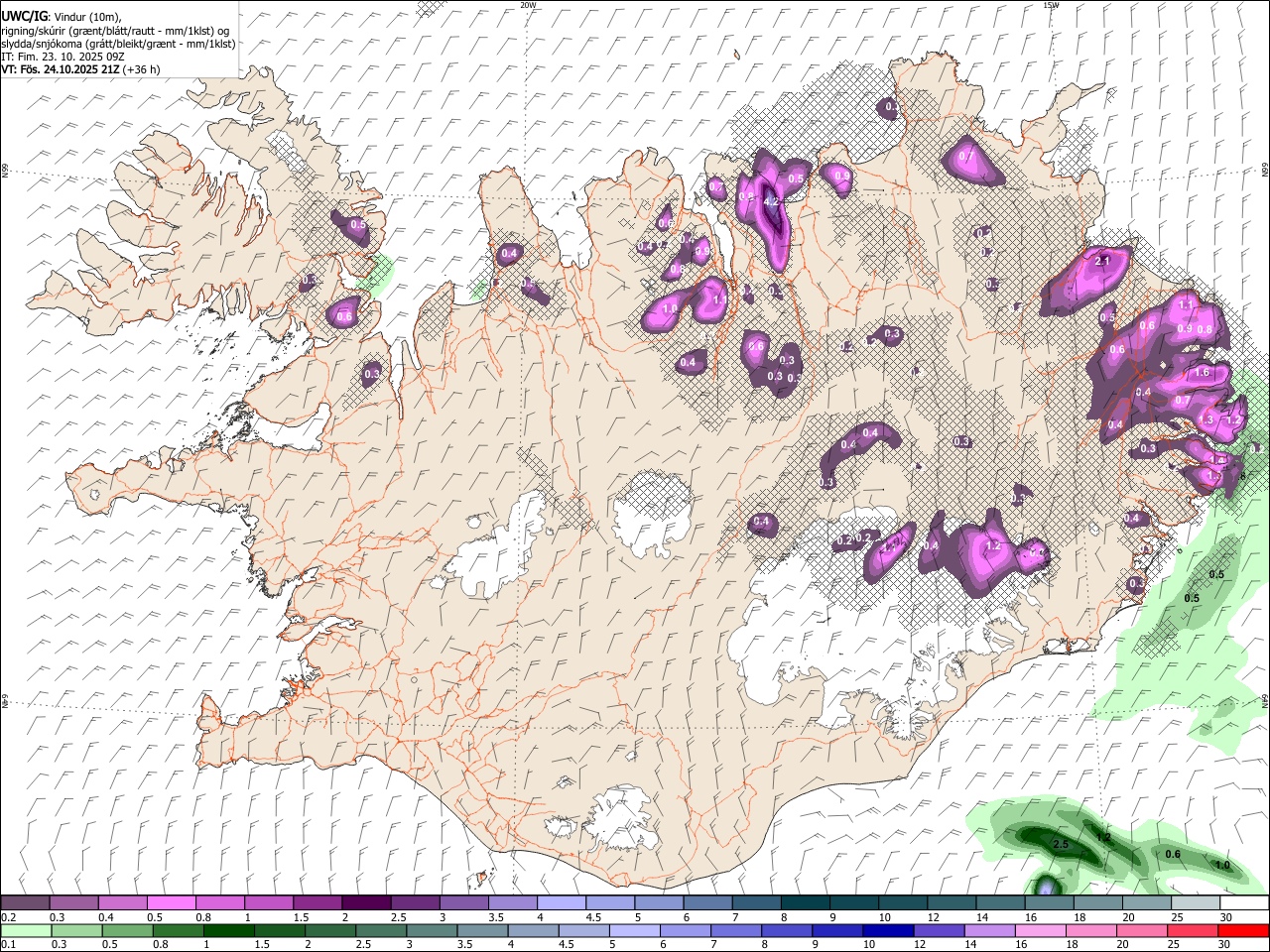Click the '0.1' label at the start of the rain scale
The height and width of the screenshot is (952, 1270).
coord(9,945)
